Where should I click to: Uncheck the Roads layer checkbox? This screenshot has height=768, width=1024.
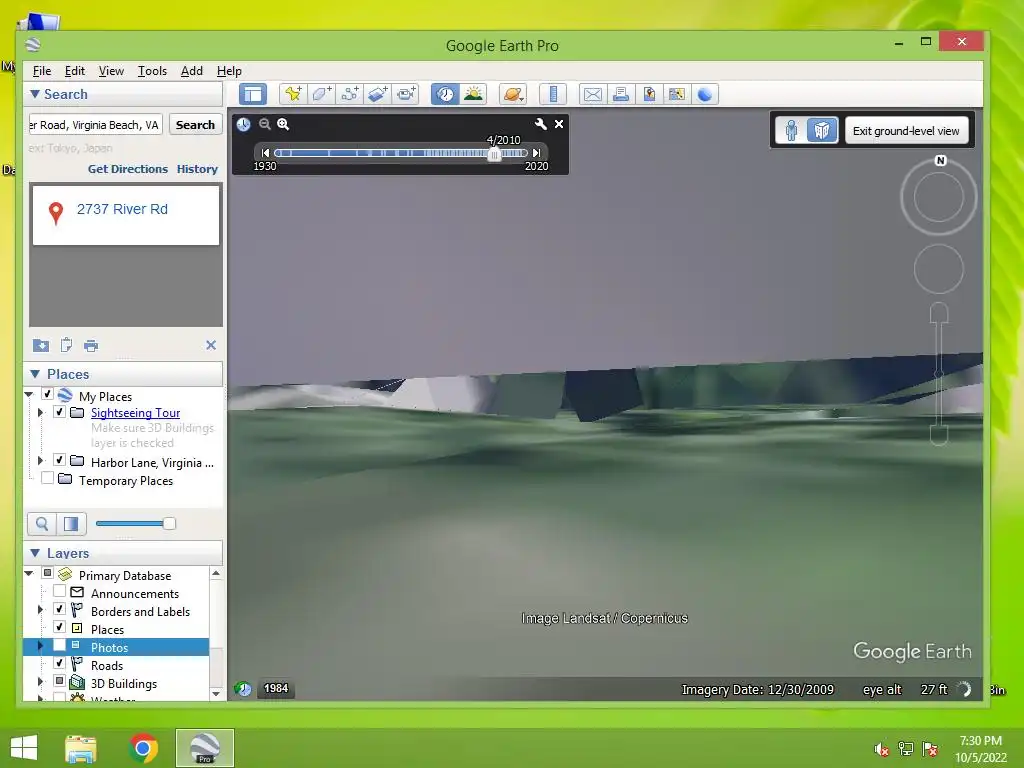coord(59,664)
